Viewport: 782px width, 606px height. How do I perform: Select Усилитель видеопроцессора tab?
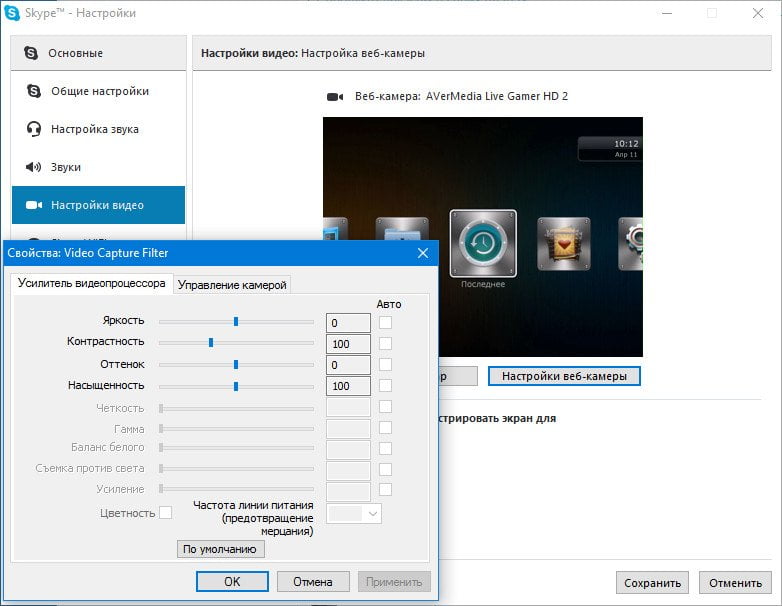92,283
